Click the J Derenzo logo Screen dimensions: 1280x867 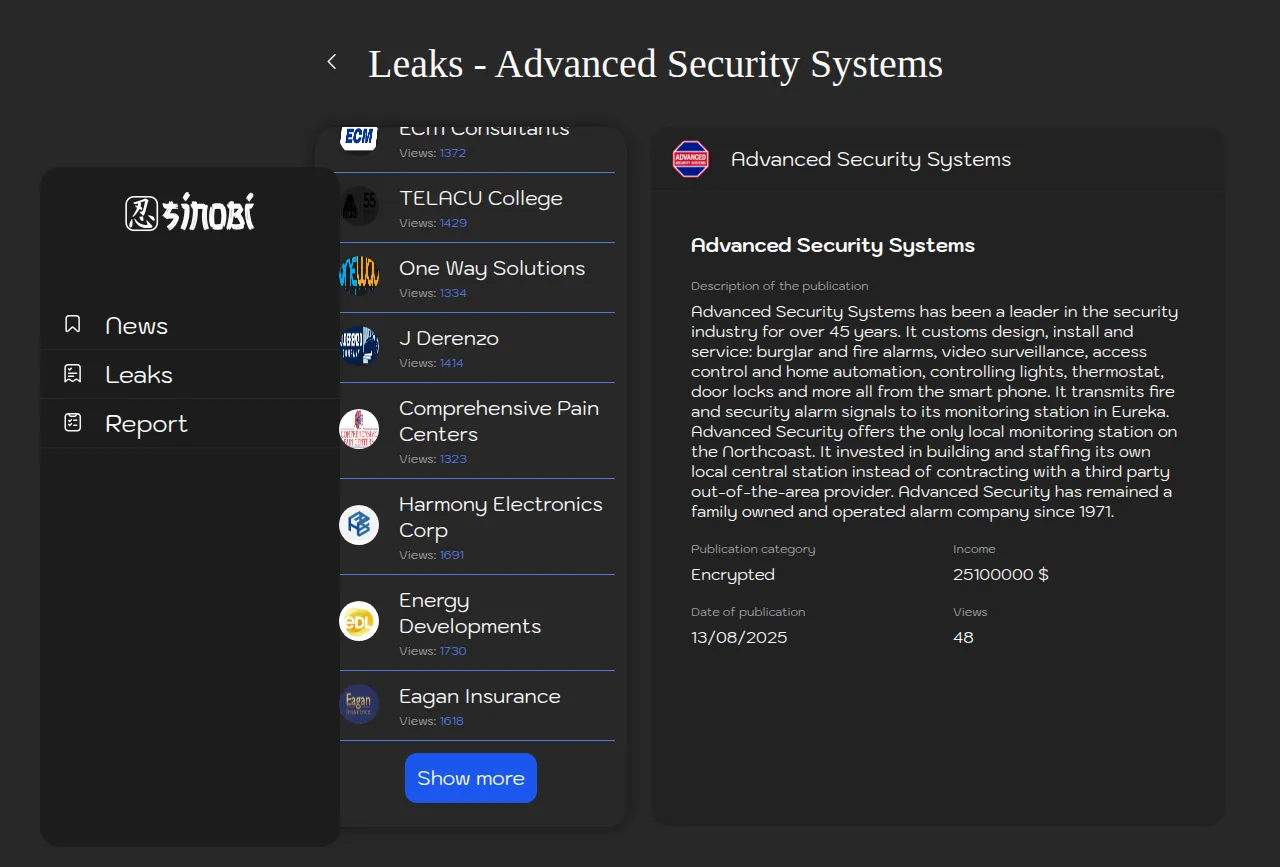click(x=359, y=346)
